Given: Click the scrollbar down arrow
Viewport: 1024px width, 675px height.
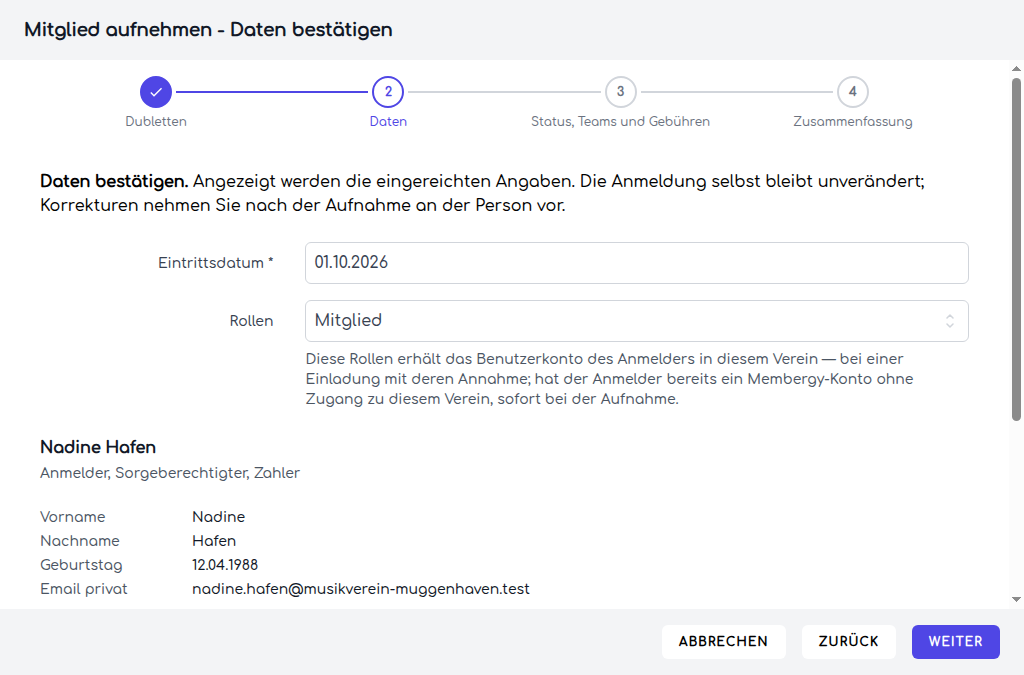Looking at the screenshot, I should (1016, 599).
